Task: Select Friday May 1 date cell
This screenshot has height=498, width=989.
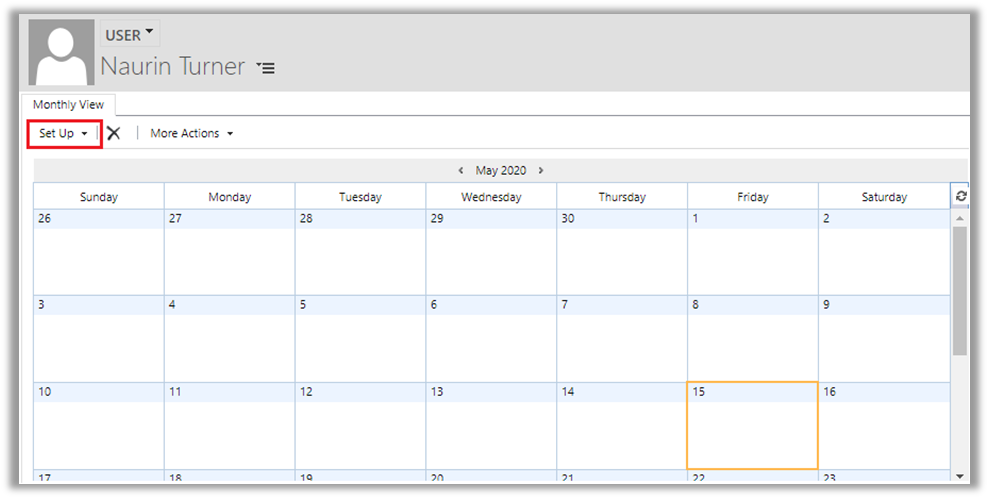Action: point(752,251)
